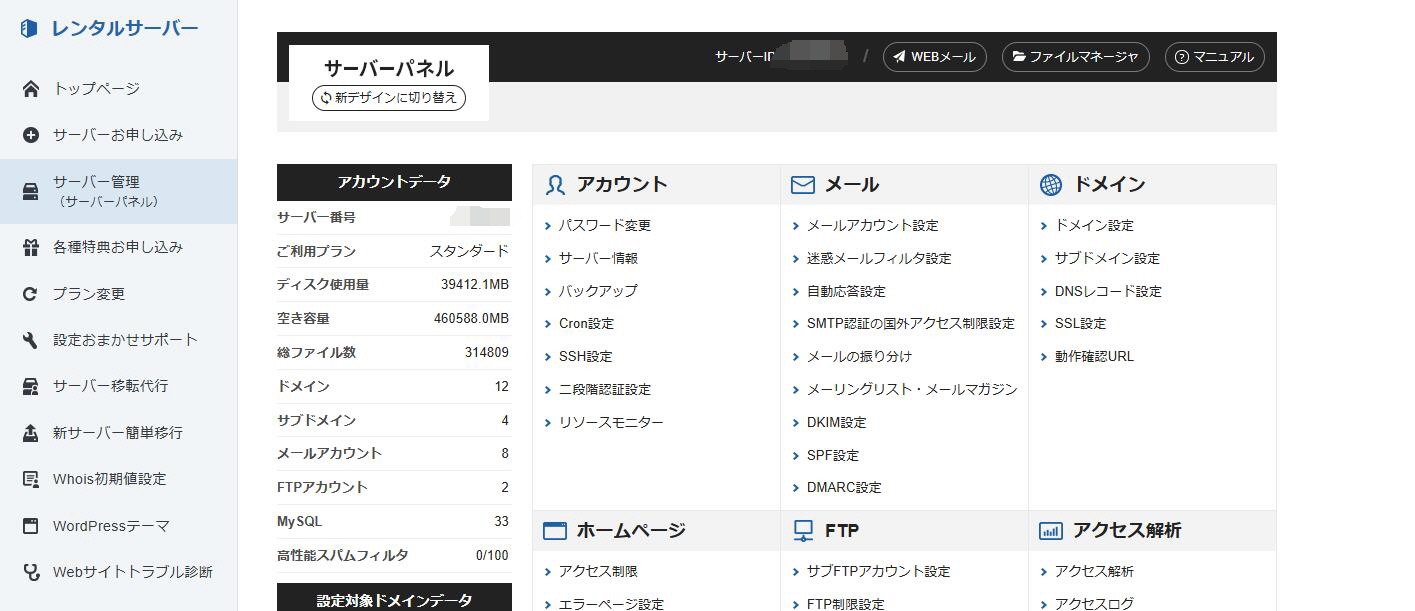
Task: Open サーバー移転代行 sidebar item
Action: (118, 386)
